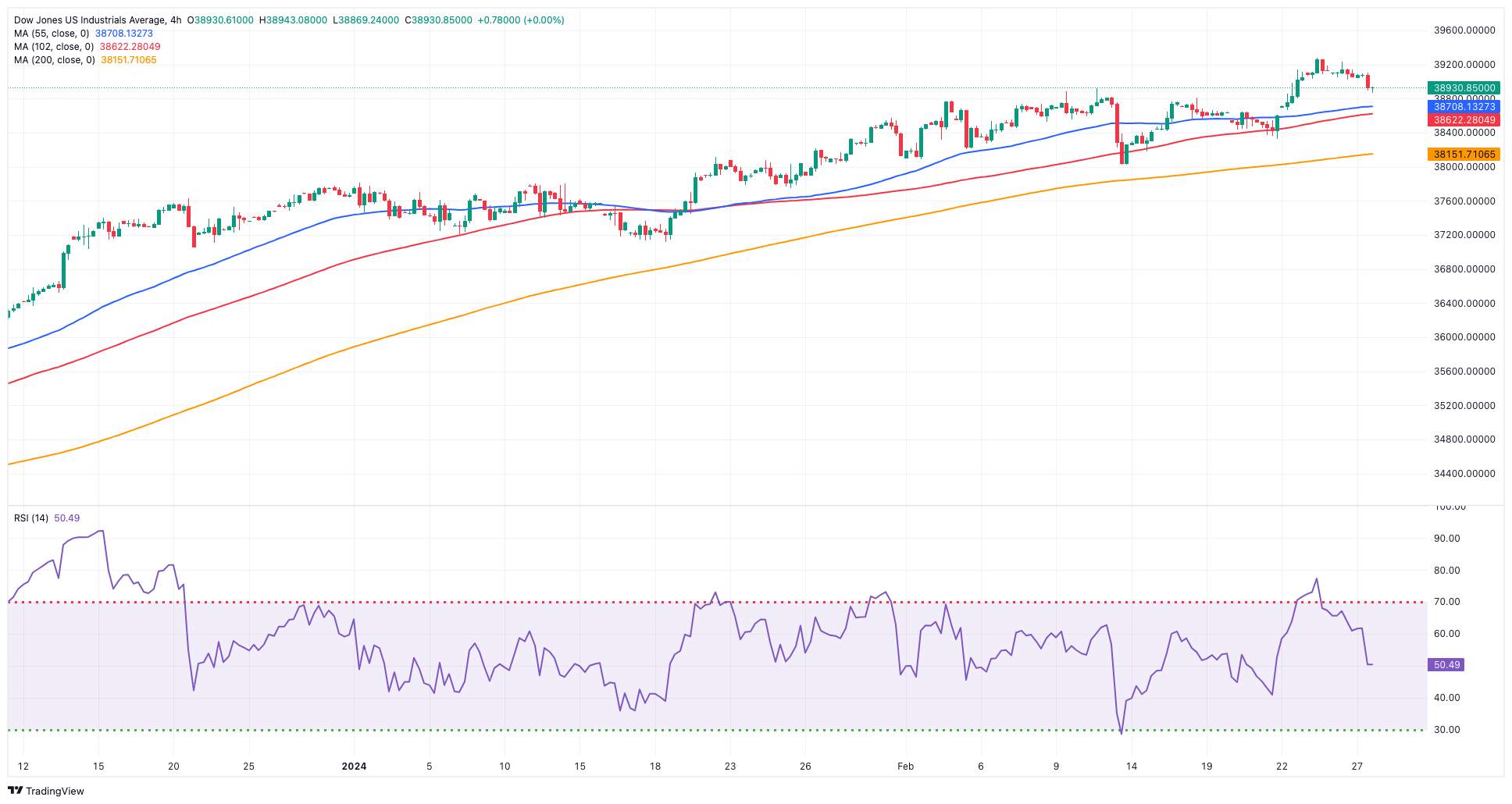Click the RSI (14) indicator label
The height and width of the screenshot is (804, 1512).
click(x=31, y=518)
